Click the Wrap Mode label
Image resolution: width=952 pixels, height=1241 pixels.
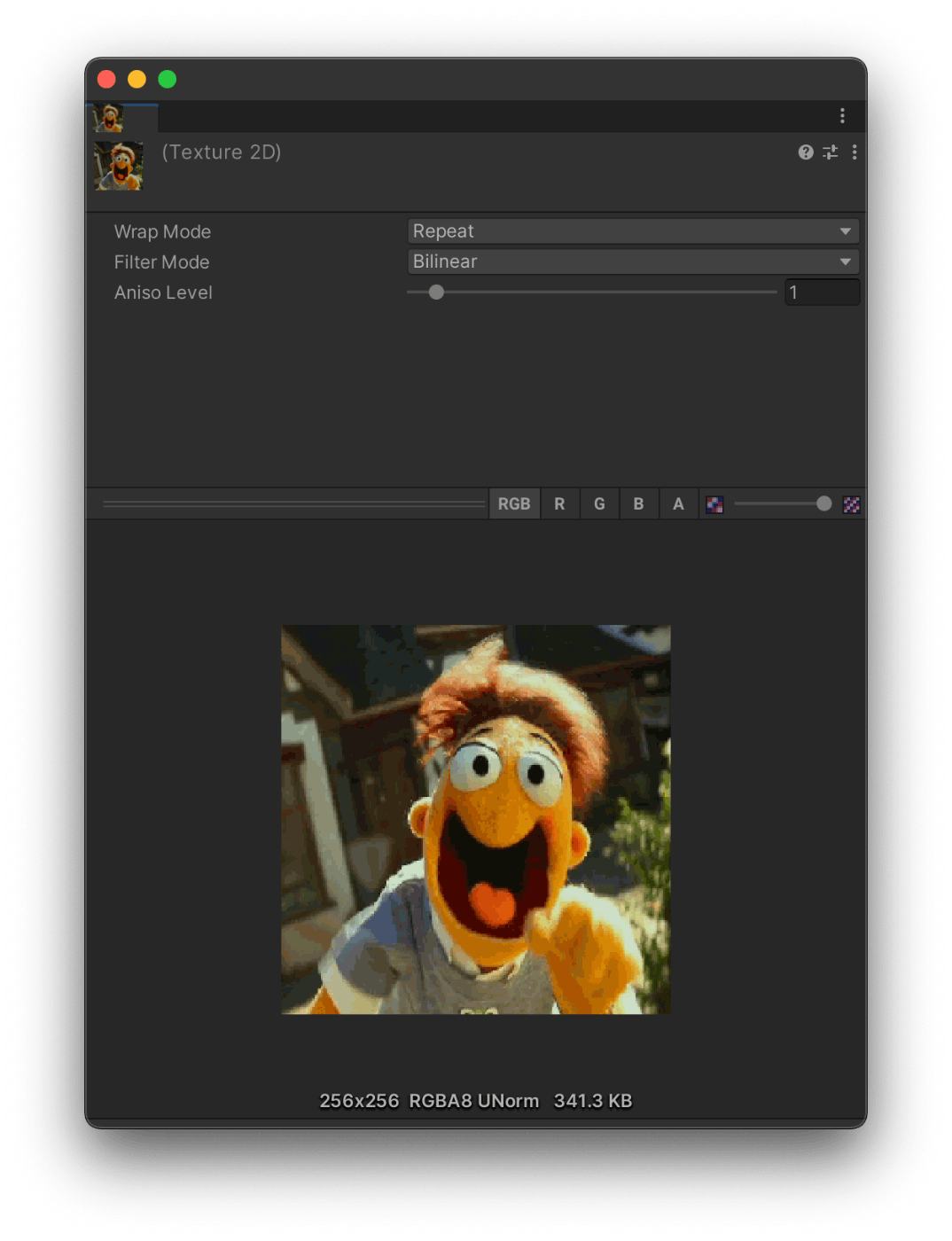162,231
